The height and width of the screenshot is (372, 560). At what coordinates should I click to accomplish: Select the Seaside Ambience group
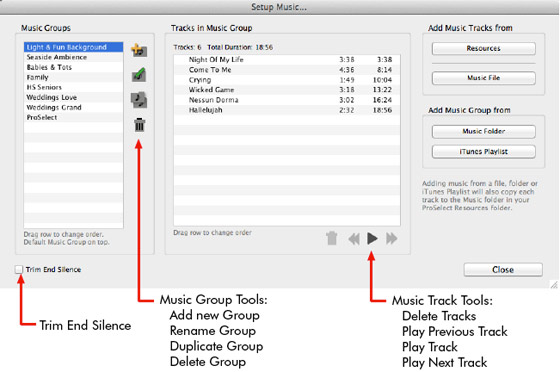tap(74, 57)
